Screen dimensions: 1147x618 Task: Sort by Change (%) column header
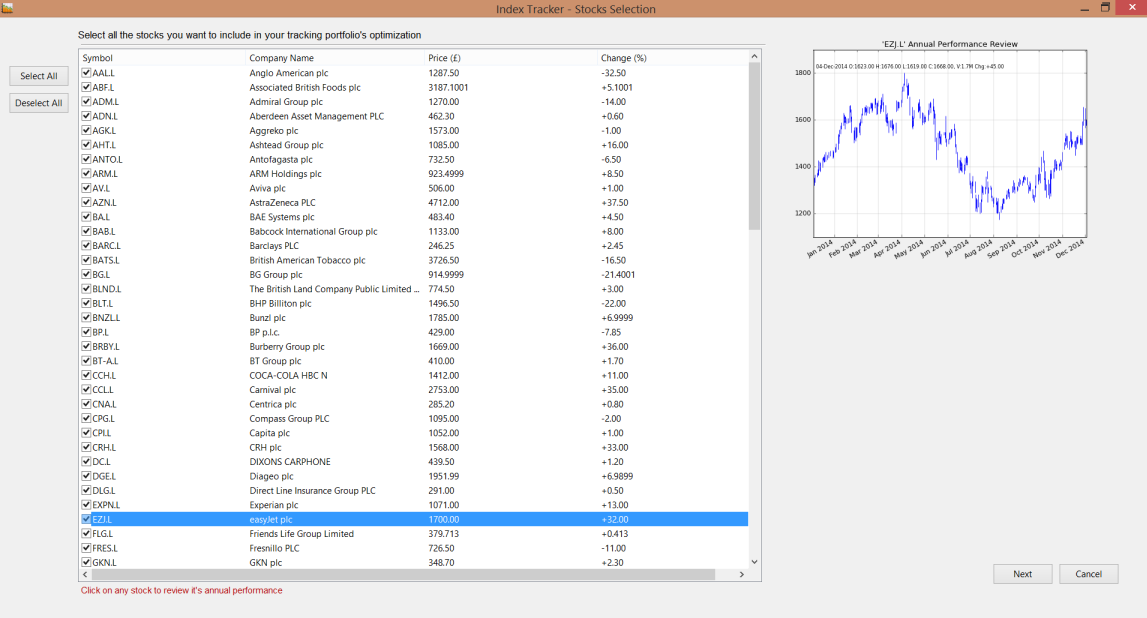click(x=672, y=58)
